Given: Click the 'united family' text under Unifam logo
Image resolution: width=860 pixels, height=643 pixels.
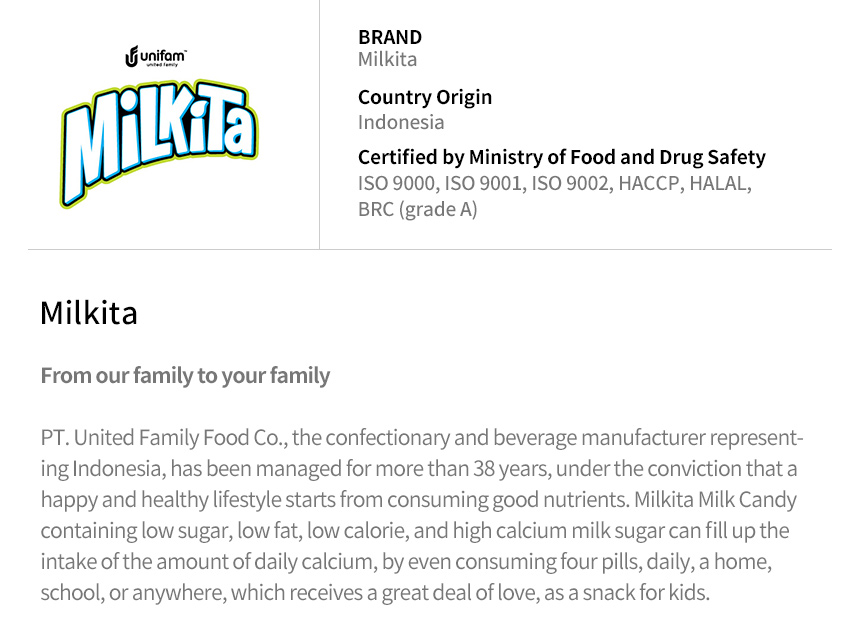Looking at the screenshot, I should (161, 65).
